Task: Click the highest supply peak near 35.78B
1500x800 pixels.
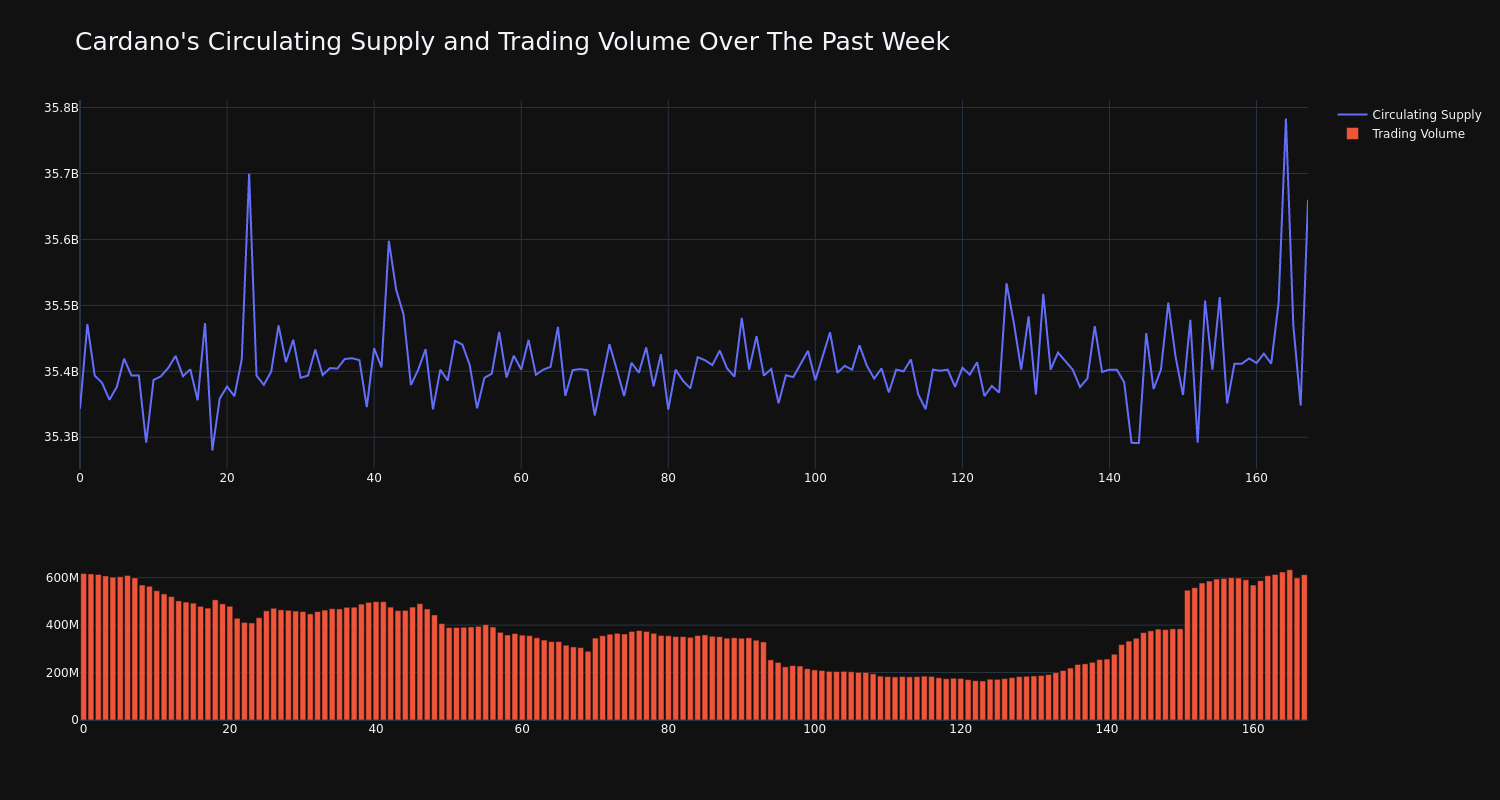Action: click(1286, 120)
